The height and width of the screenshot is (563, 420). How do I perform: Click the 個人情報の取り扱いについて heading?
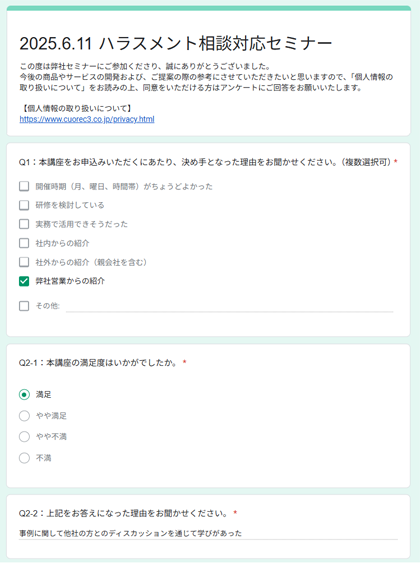click(76, 108)
